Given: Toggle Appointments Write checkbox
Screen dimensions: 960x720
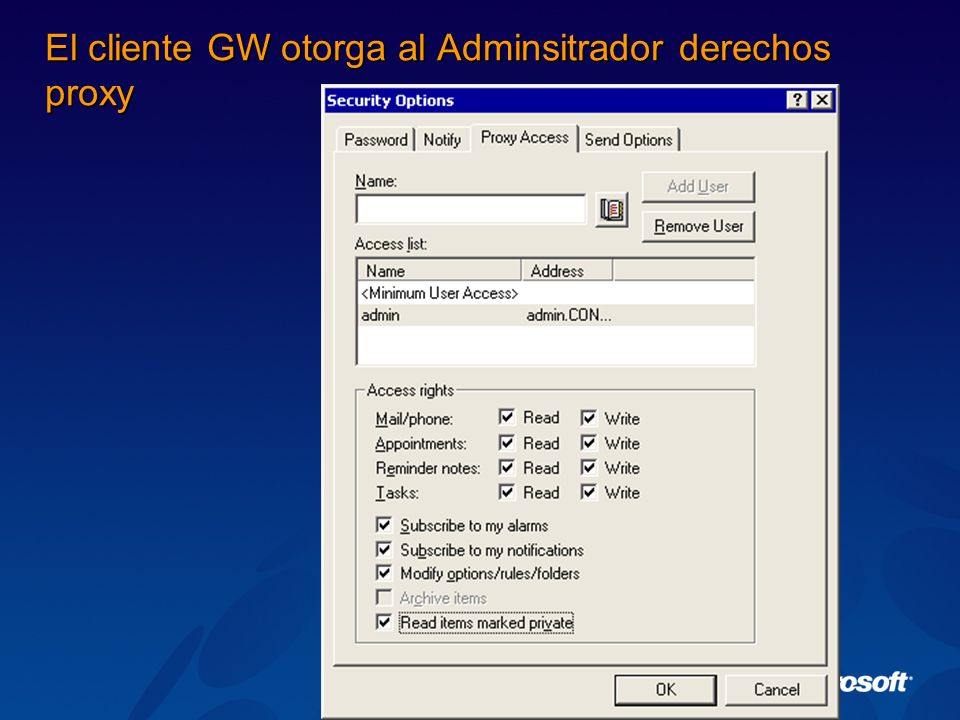Looking at the screenshot, I should 588,443.
